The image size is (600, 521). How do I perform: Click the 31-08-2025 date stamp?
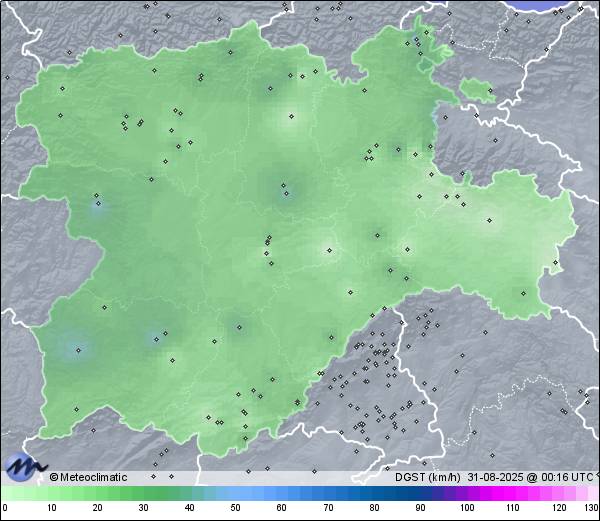[495, 477]
